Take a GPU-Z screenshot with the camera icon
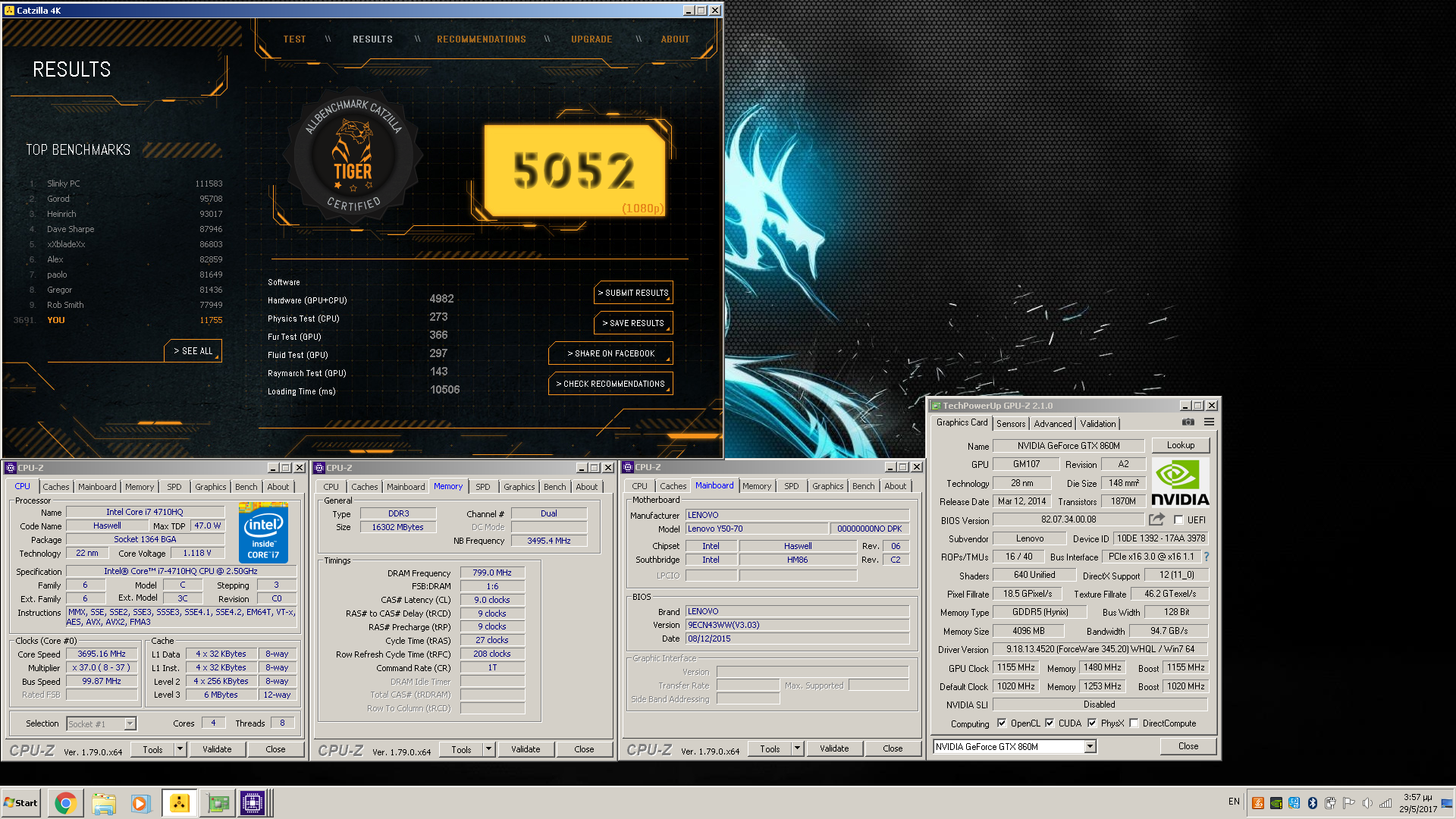 click(1188, 422)
